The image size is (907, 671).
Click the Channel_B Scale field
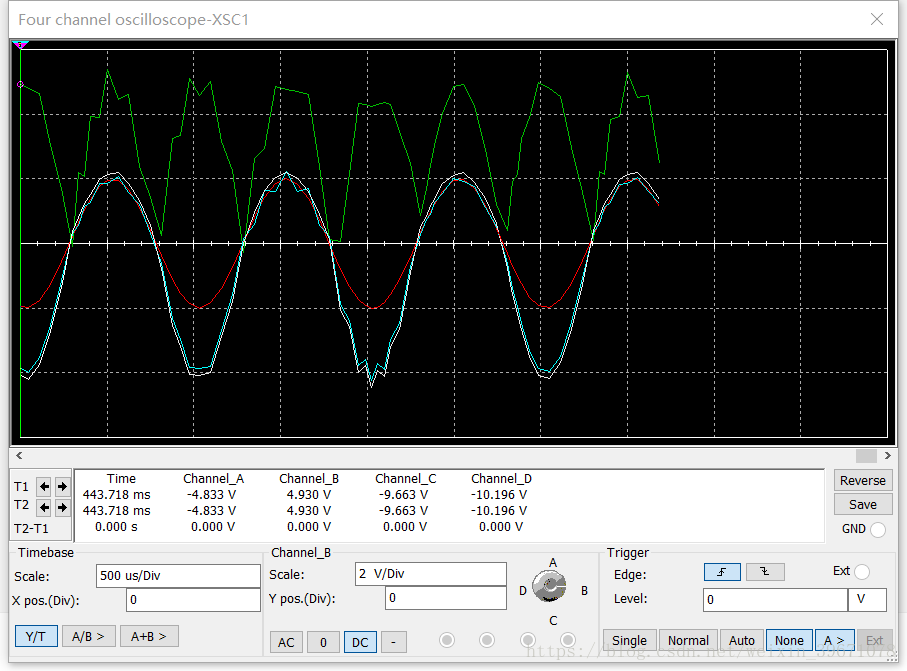[x=431, y=574]
